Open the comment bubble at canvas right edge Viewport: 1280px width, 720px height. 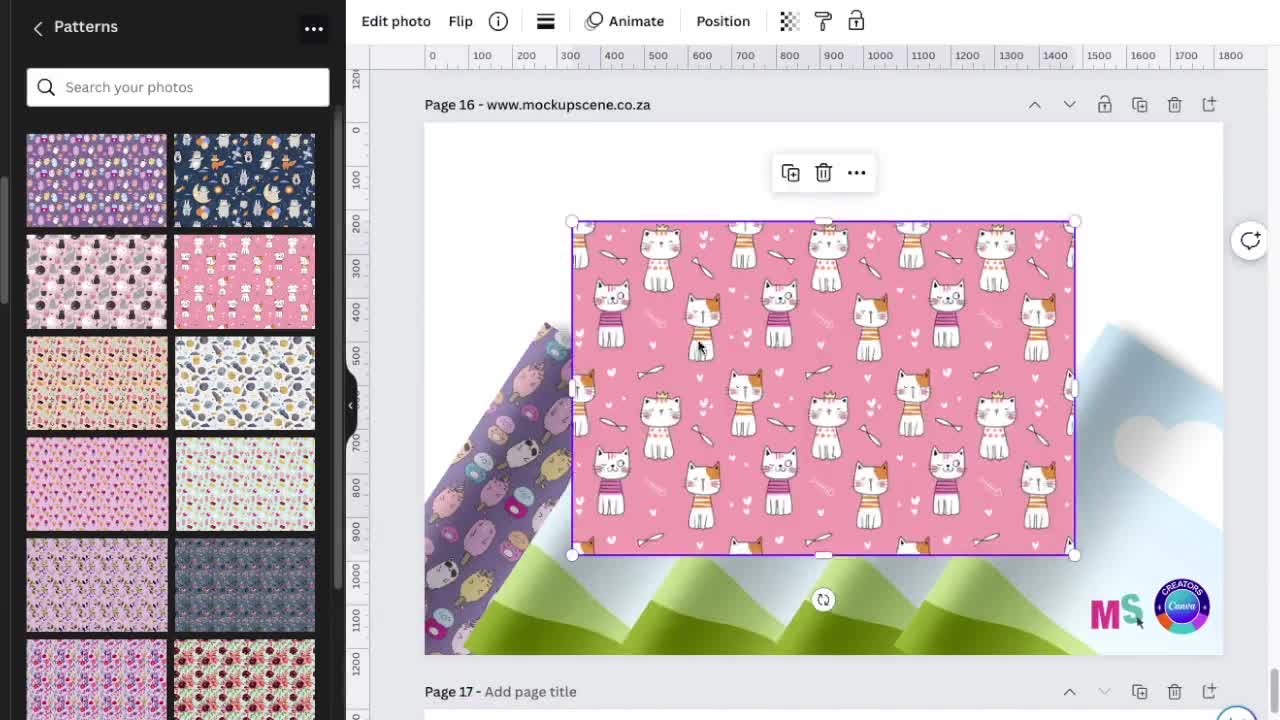pos(1250,240)
